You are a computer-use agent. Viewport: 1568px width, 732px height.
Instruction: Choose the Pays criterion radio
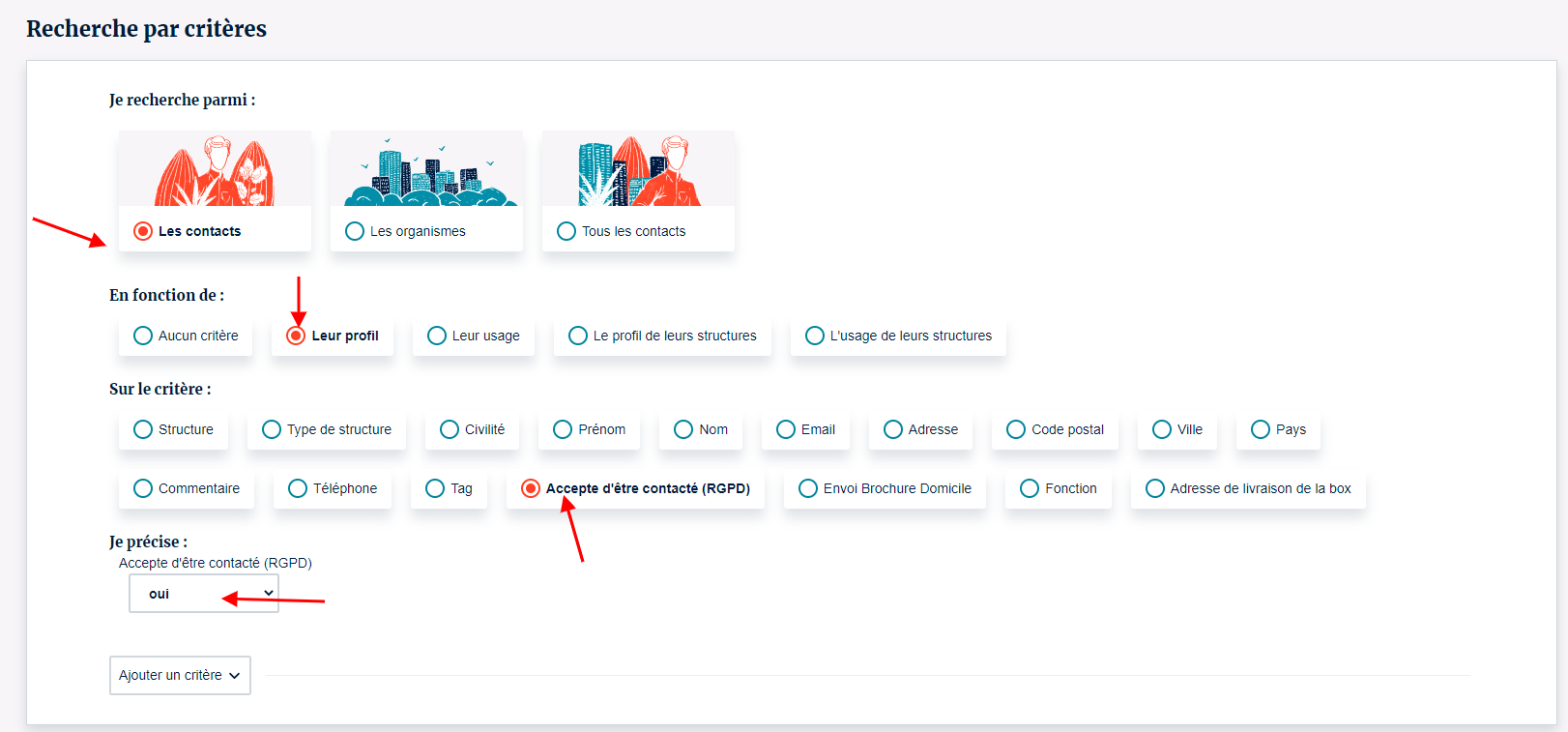pyautogui.click(x=1261, y=429)
